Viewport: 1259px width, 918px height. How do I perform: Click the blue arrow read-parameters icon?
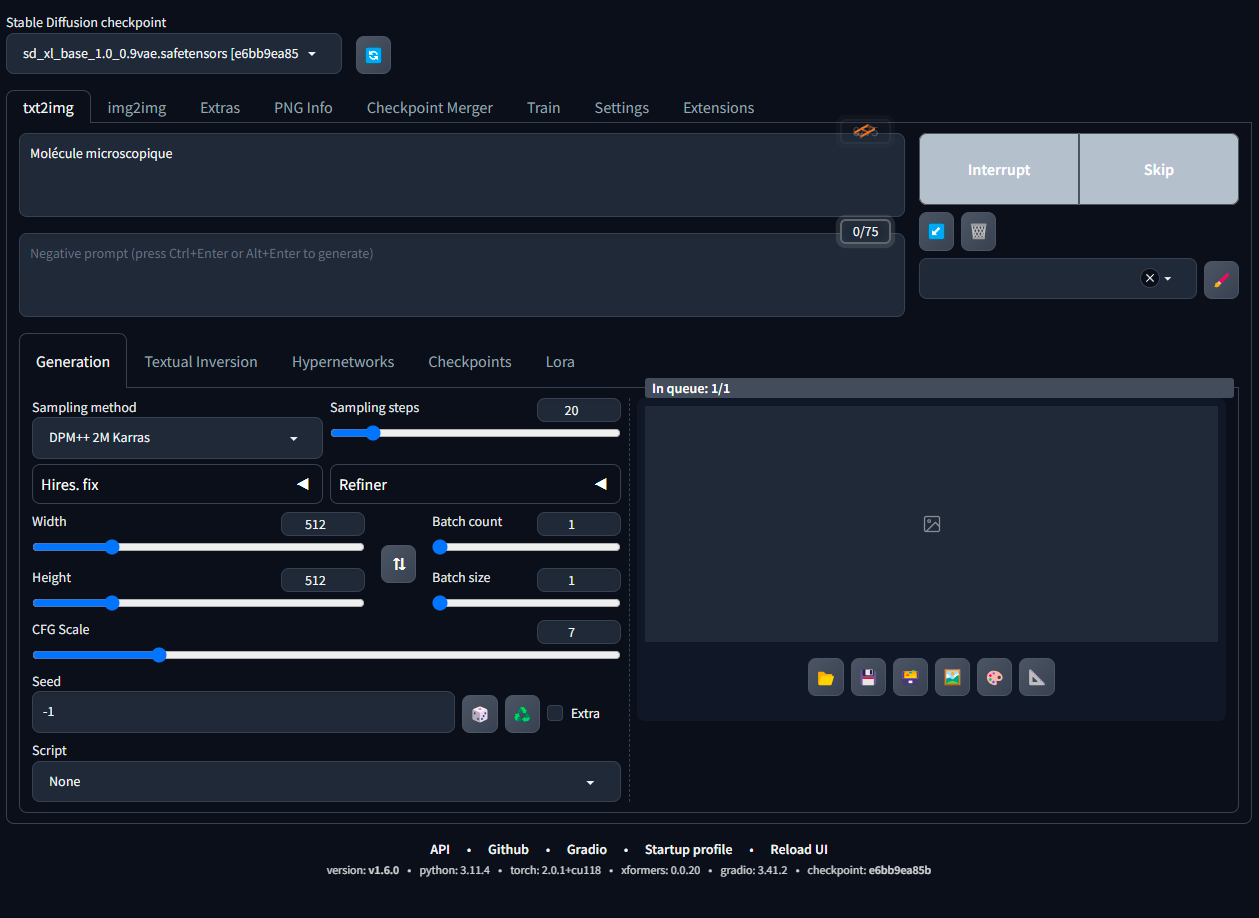point(936,231)
